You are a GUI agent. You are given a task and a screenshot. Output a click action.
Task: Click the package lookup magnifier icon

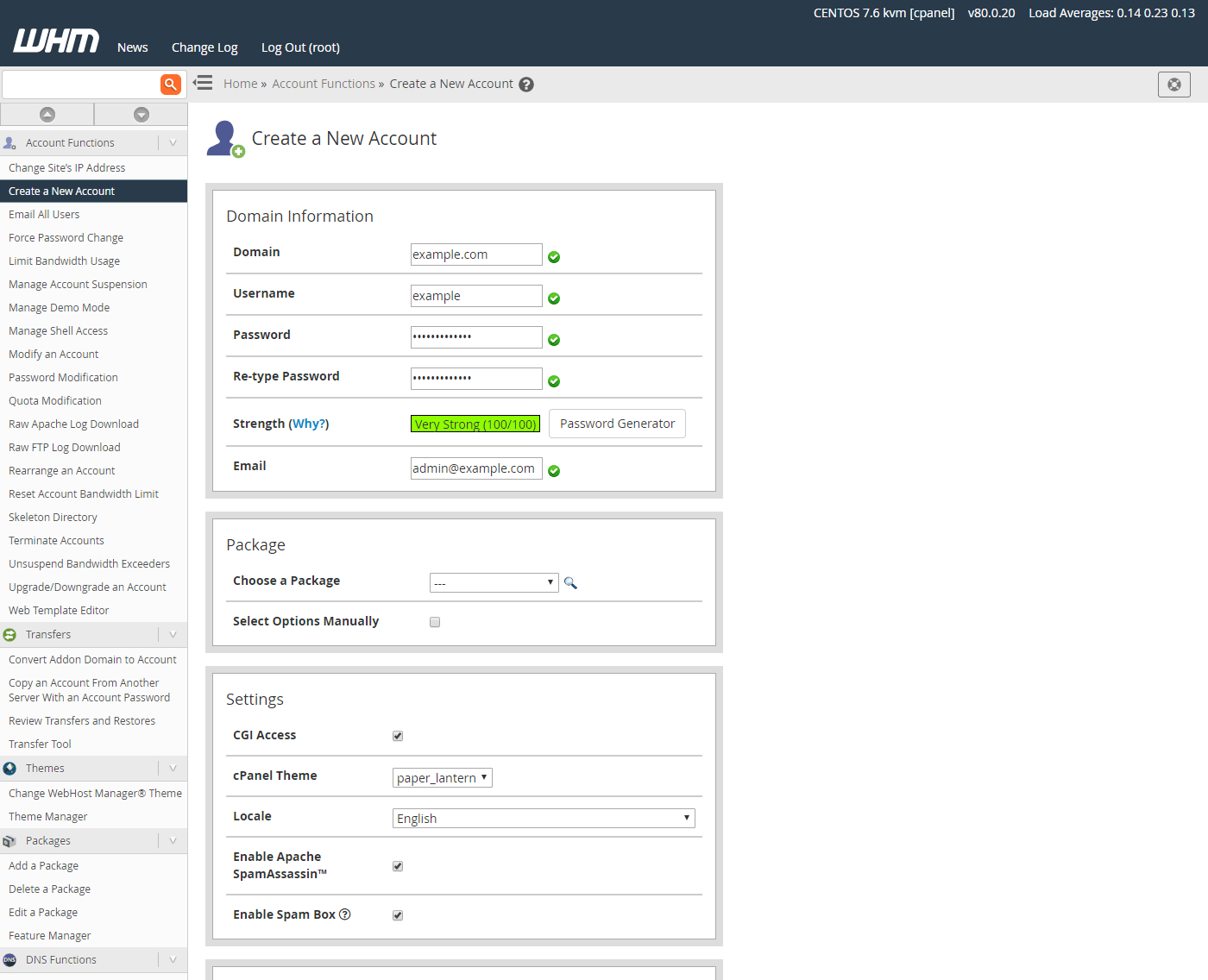[x=570, y=583]
